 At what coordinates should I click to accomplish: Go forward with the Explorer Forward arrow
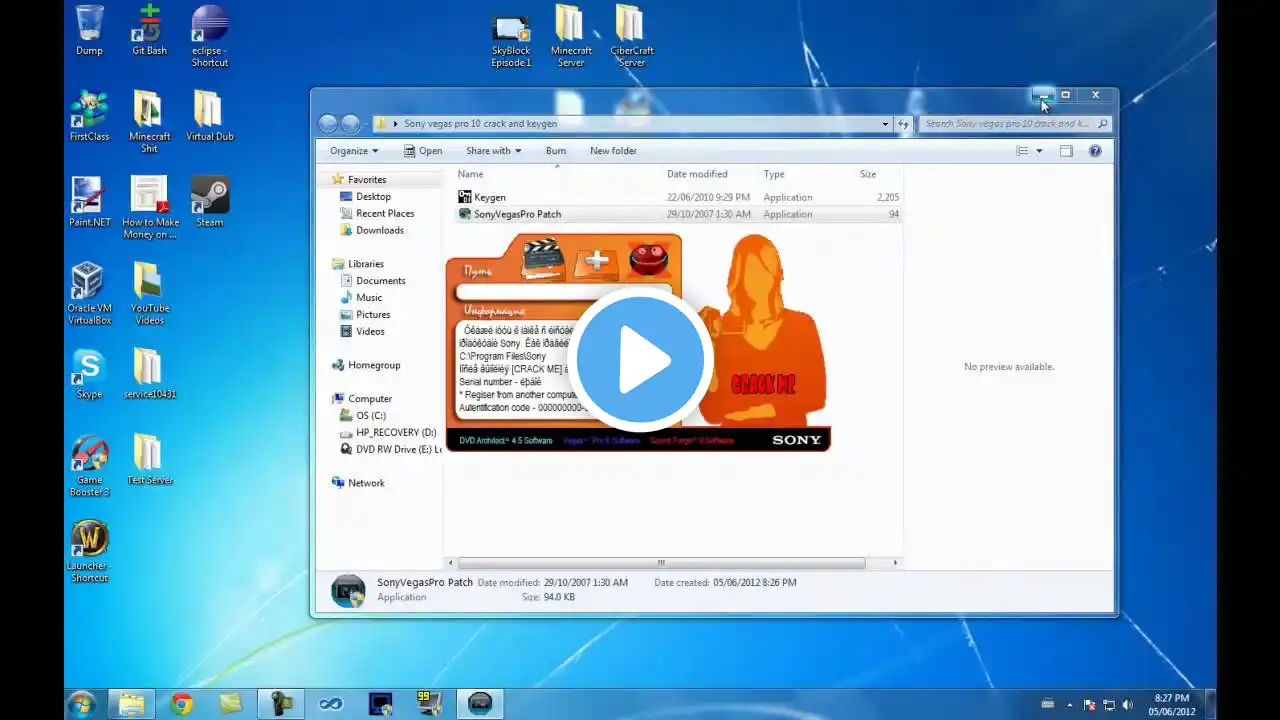coord(350,124)
